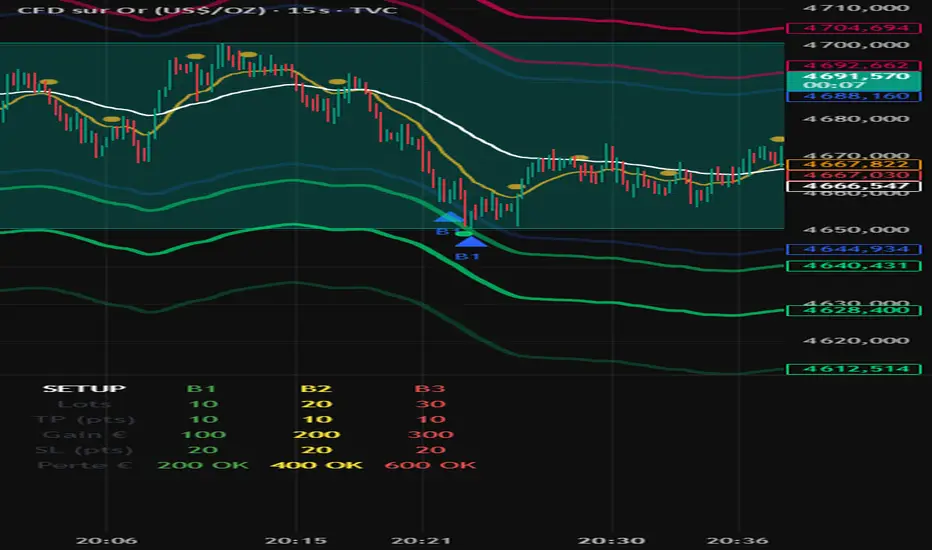The height and width of the screenshot is (550, 932).
Task: Click the TP value 10 under B2
Action: [x=317, y=419]
